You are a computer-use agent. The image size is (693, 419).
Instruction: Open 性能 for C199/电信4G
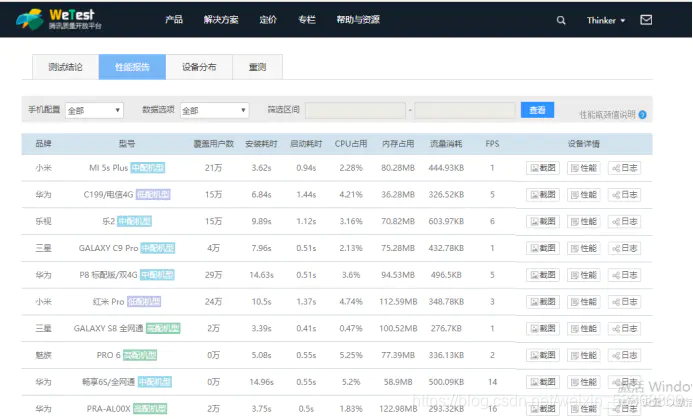584,195
